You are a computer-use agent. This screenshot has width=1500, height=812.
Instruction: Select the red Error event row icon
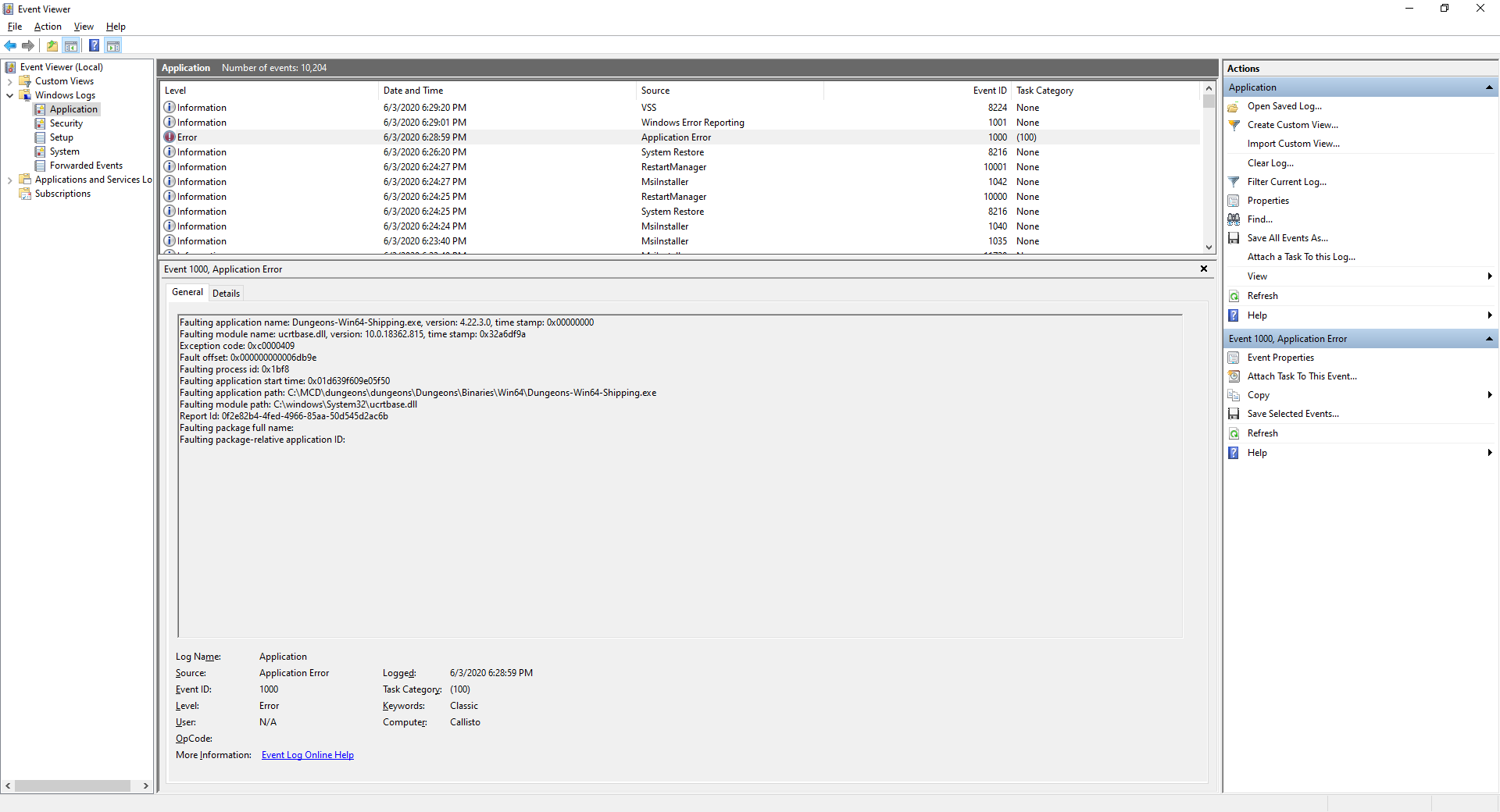click(x=170, y=137)
